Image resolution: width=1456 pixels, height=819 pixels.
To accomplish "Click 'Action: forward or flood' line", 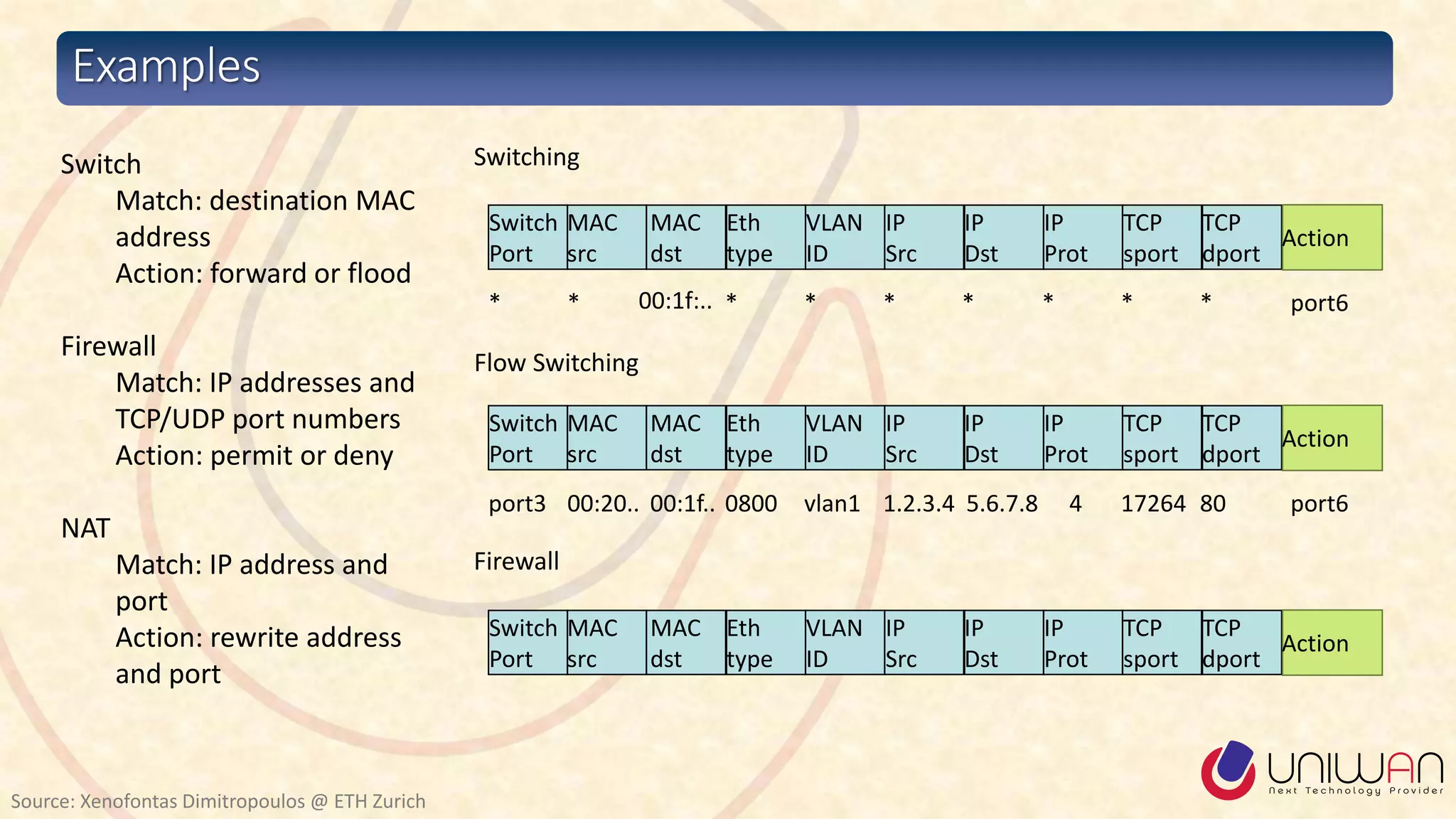I will pos(263,273).
